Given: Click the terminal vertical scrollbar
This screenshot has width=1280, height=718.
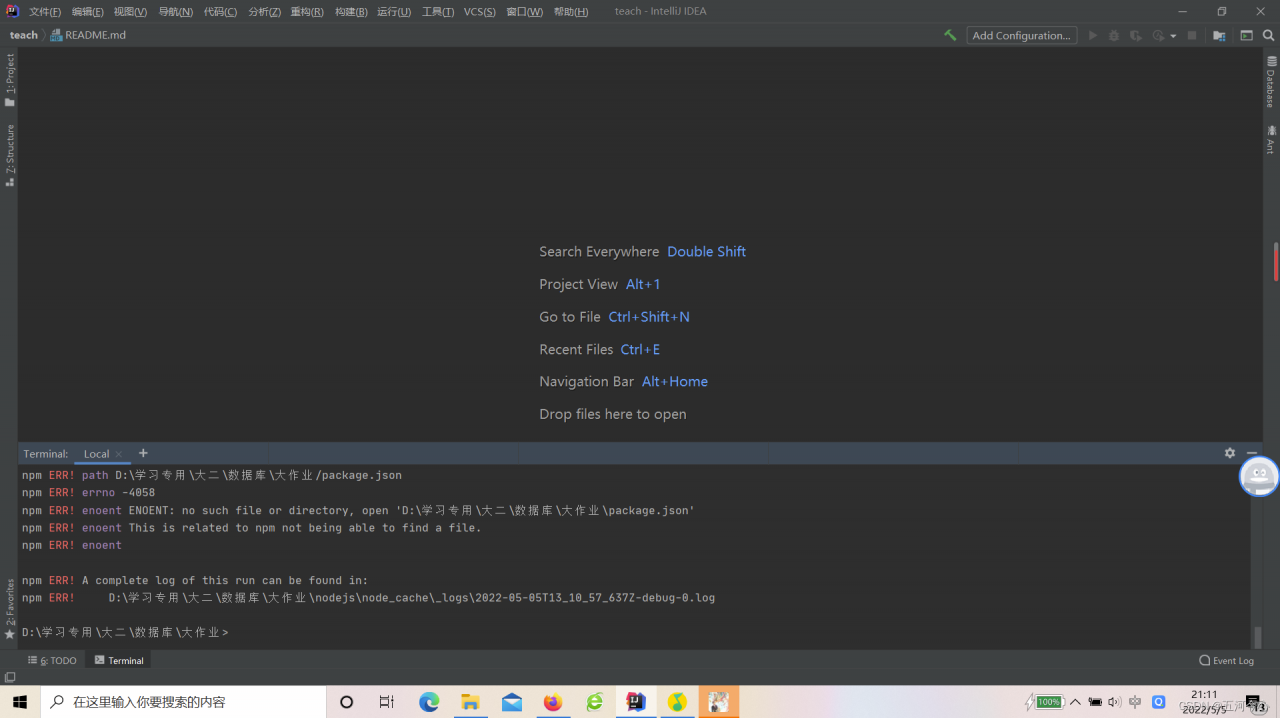Looking at the screenshot, I should point(1257,637).
